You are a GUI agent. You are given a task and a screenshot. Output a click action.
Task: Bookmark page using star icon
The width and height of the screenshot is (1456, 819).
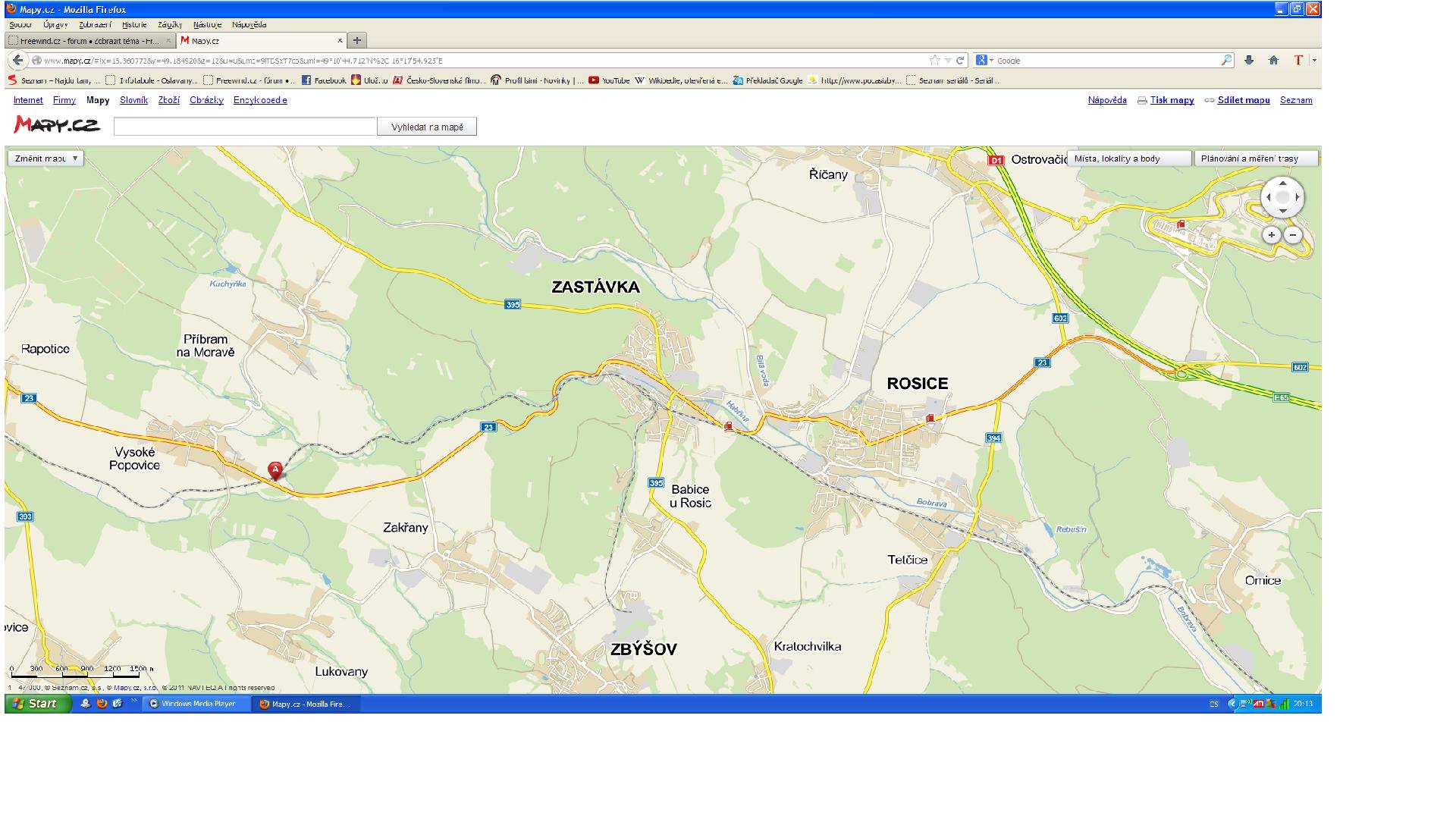click(935, 61)
